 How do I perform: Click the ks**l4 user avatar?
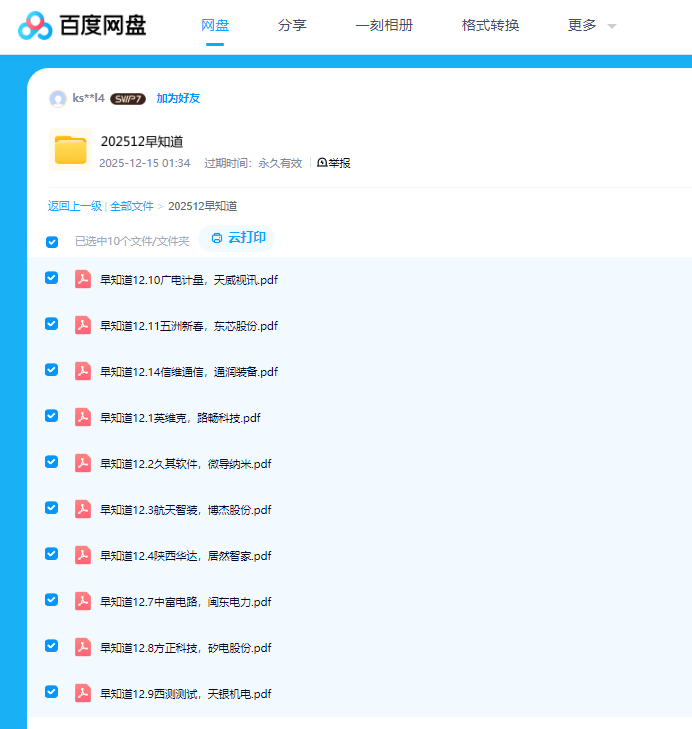(58, 99)
